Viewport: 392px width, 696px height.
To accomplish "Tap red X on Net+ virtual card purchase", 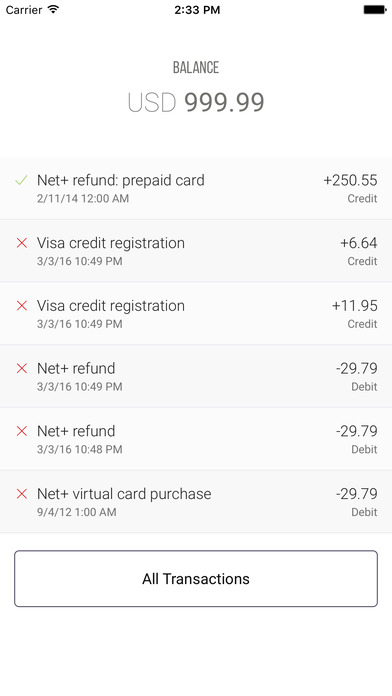I will (x=22, y=493).
